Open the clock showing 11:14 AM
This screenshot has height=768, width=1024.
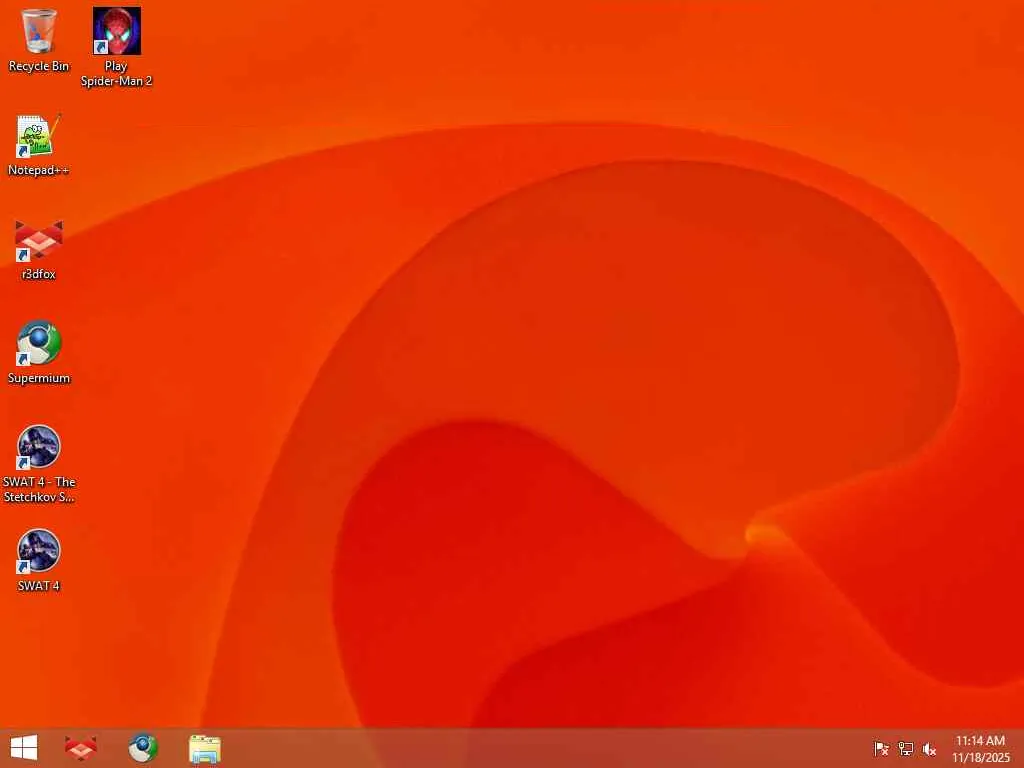pyautogui.click(x=980, y=748)
